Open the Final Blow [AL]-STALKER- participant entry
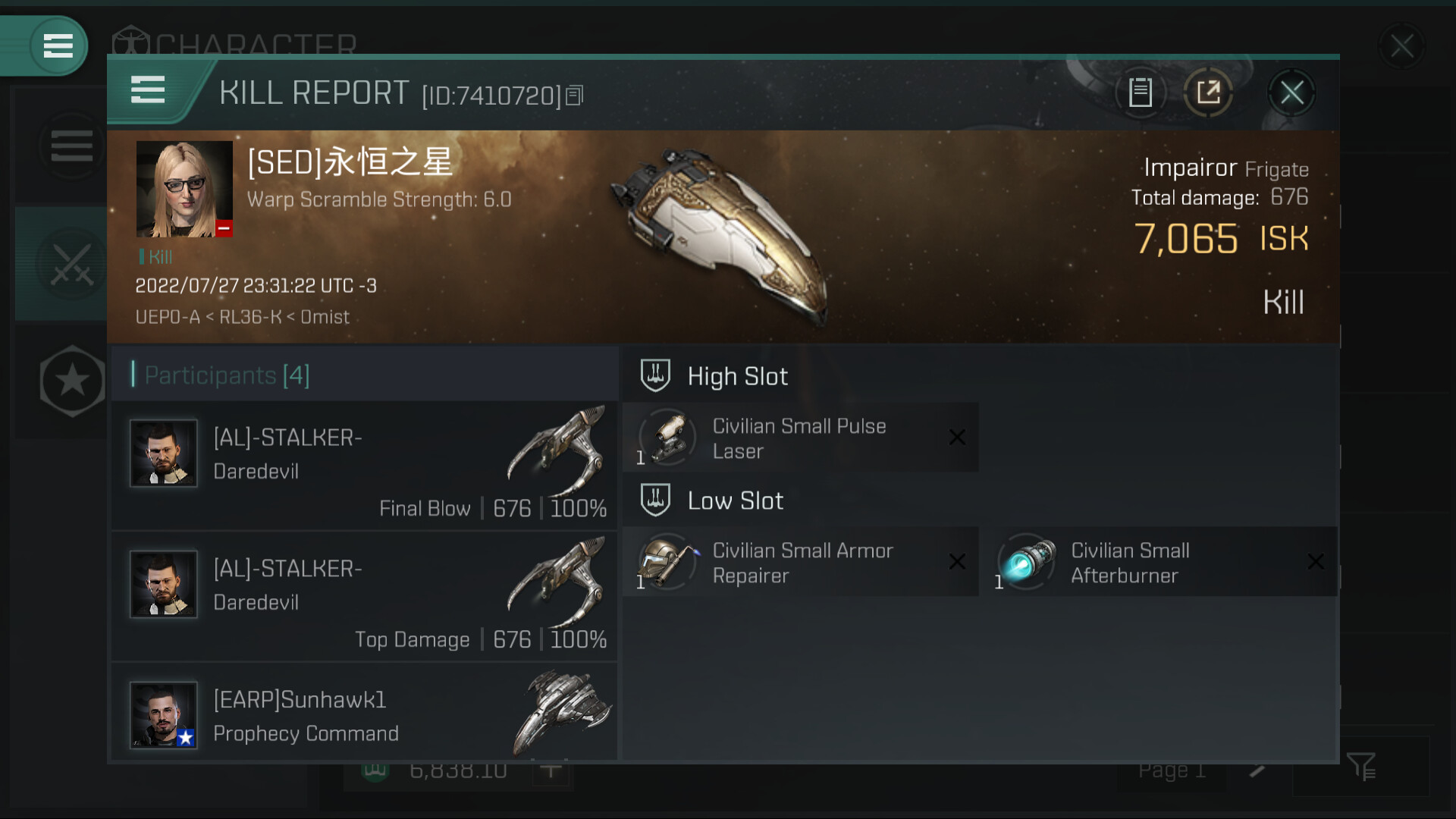The height and width of the screenshot is (819, 1456). 364,465
